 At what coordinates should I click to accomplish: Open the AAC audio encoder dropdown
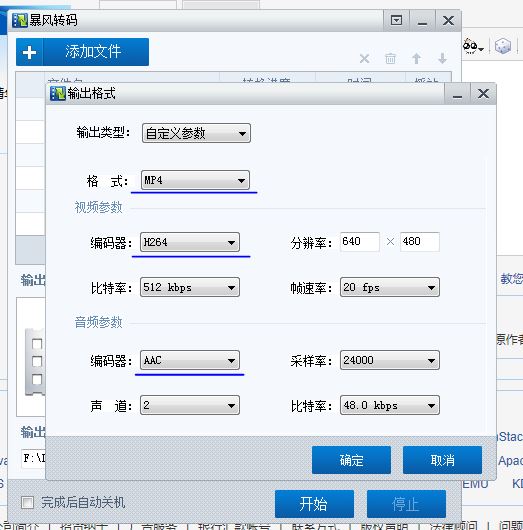(x=190, y=360)
